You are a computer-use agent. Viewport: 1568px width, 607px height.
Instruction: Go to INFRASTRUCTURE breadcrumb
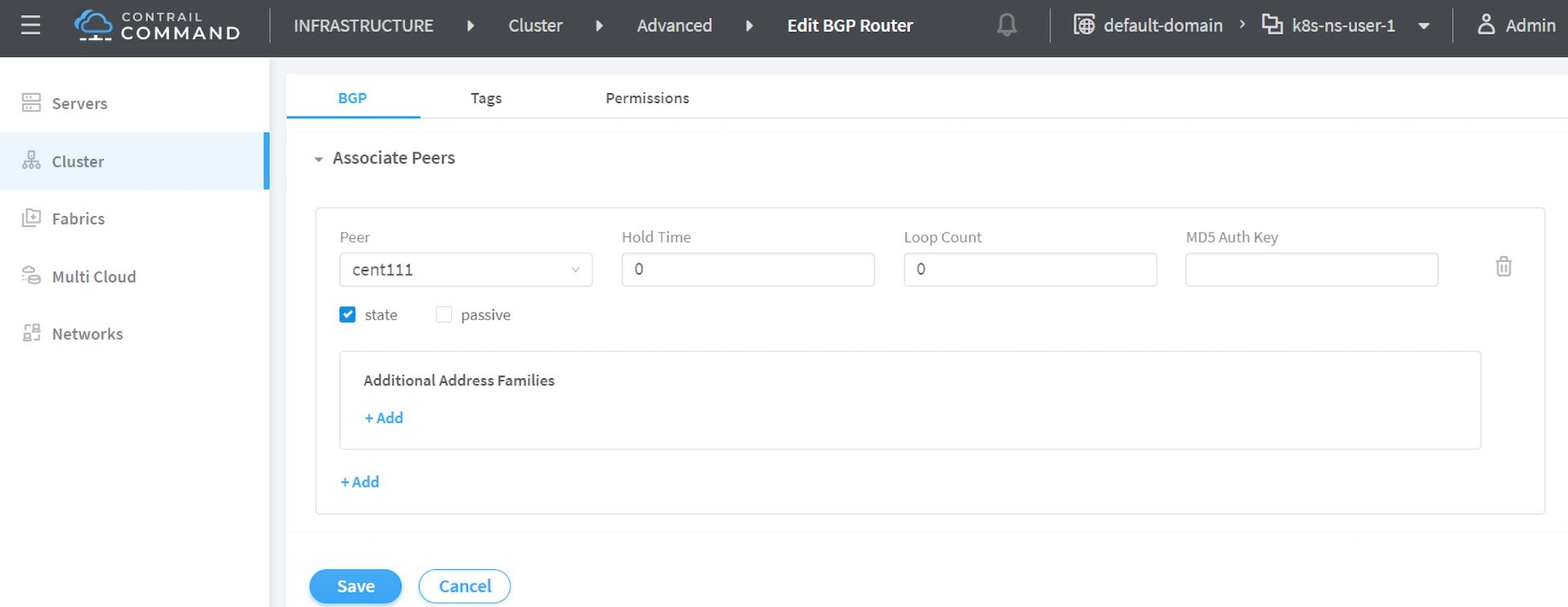click(363, 26)
